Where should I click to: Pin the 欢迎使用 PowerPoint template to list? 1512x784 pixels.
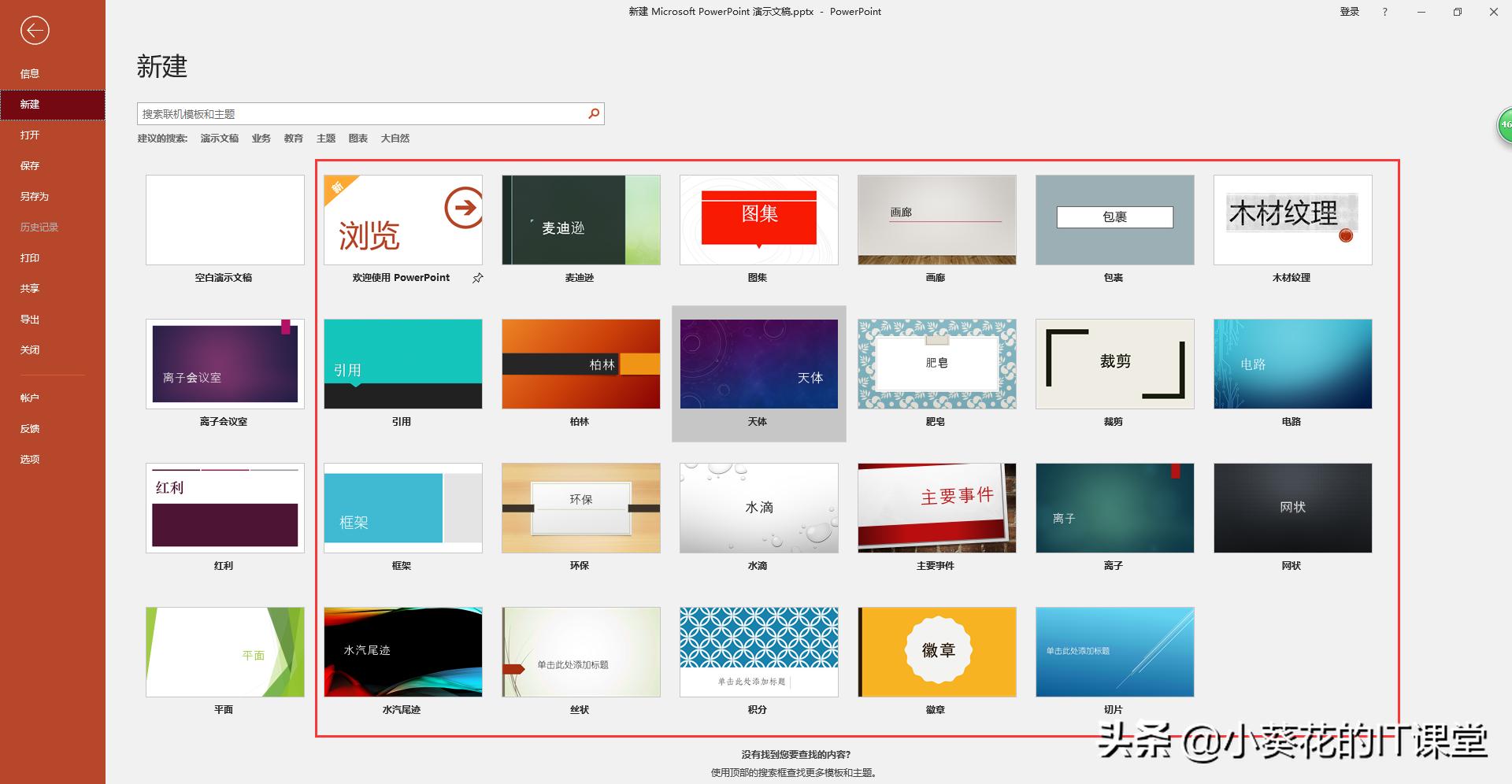[477, 278]
